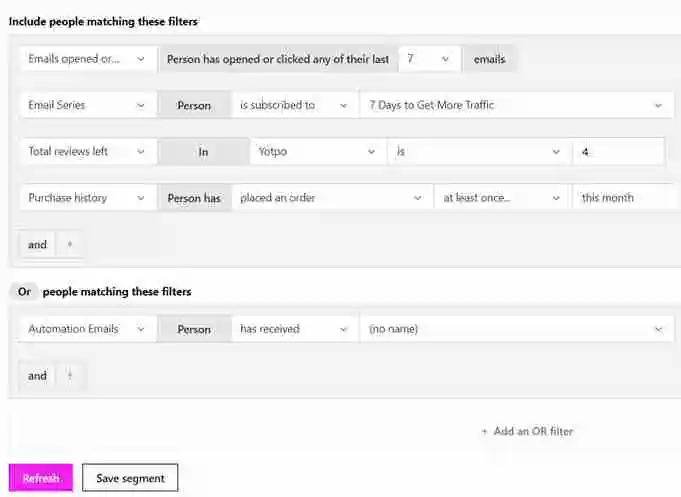Click the 'Or' badge before people matching filters
This screenshot has width=681, height=497.
(25, 292)
